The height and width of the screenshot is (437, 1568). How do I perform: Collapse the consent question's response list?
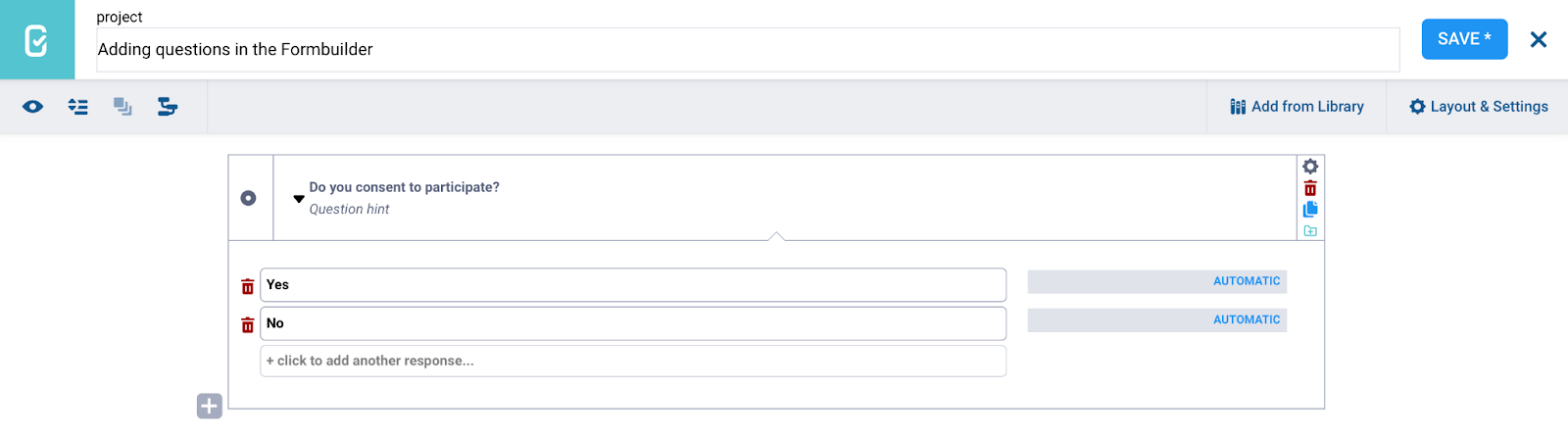pyautogui.click(x=299, y=199)
